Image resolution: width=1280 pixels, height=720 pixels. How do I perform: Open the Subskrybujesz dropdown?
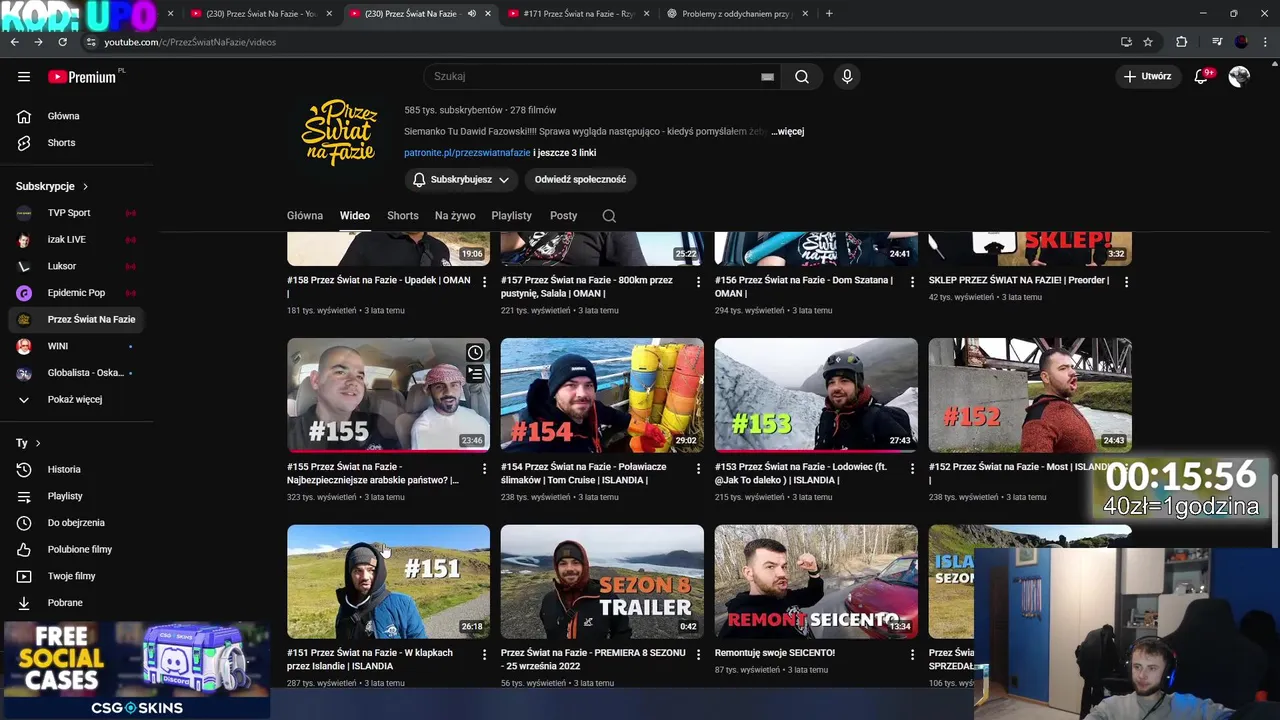(461, 179)
